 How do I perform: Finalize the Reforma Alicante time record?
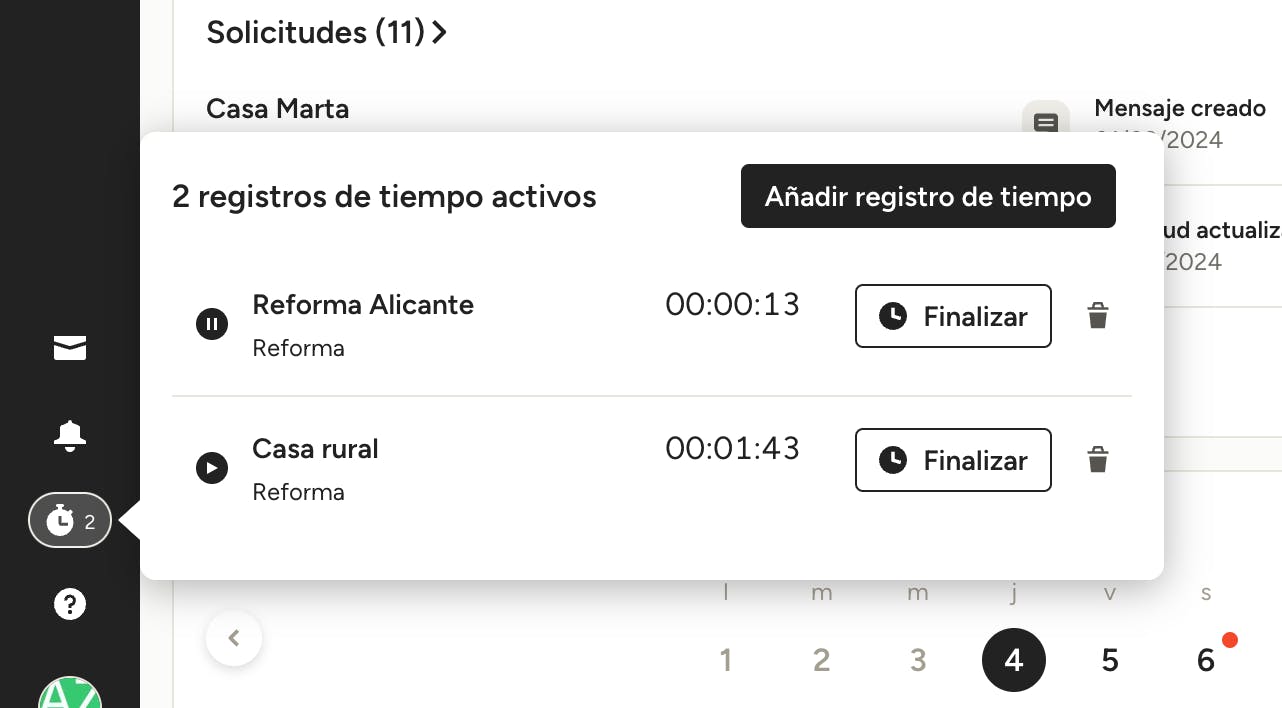pyautogui.click(x=953, y=317)
